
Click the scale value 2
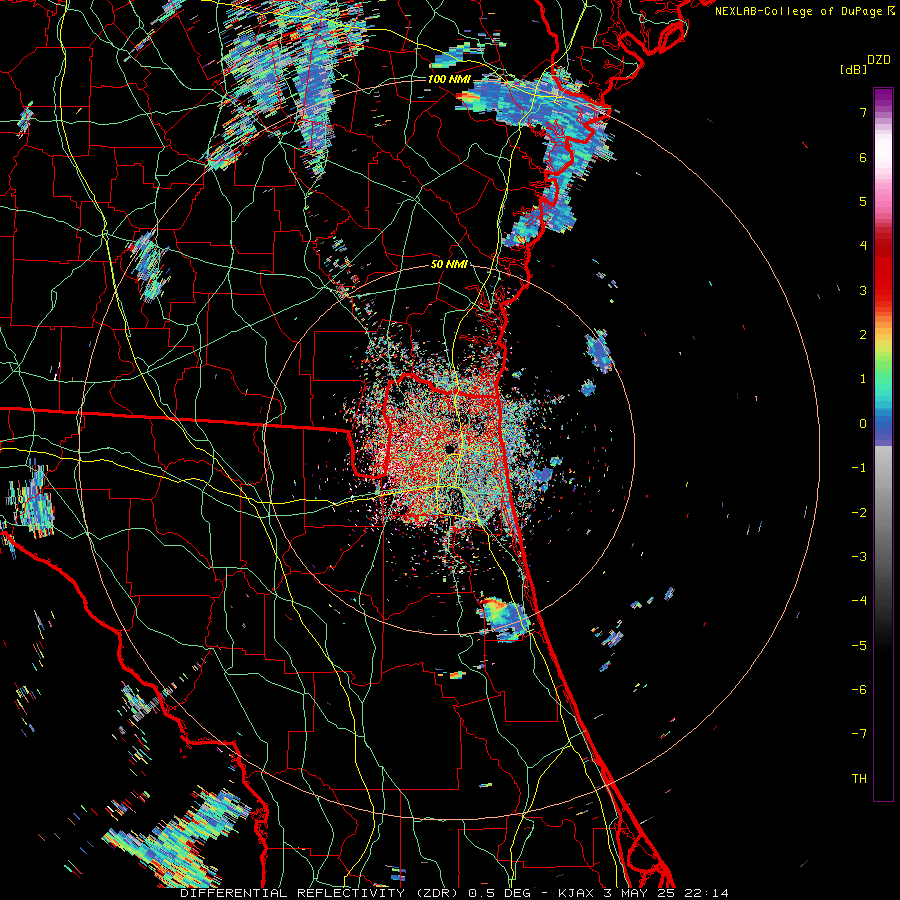[863, 335]
